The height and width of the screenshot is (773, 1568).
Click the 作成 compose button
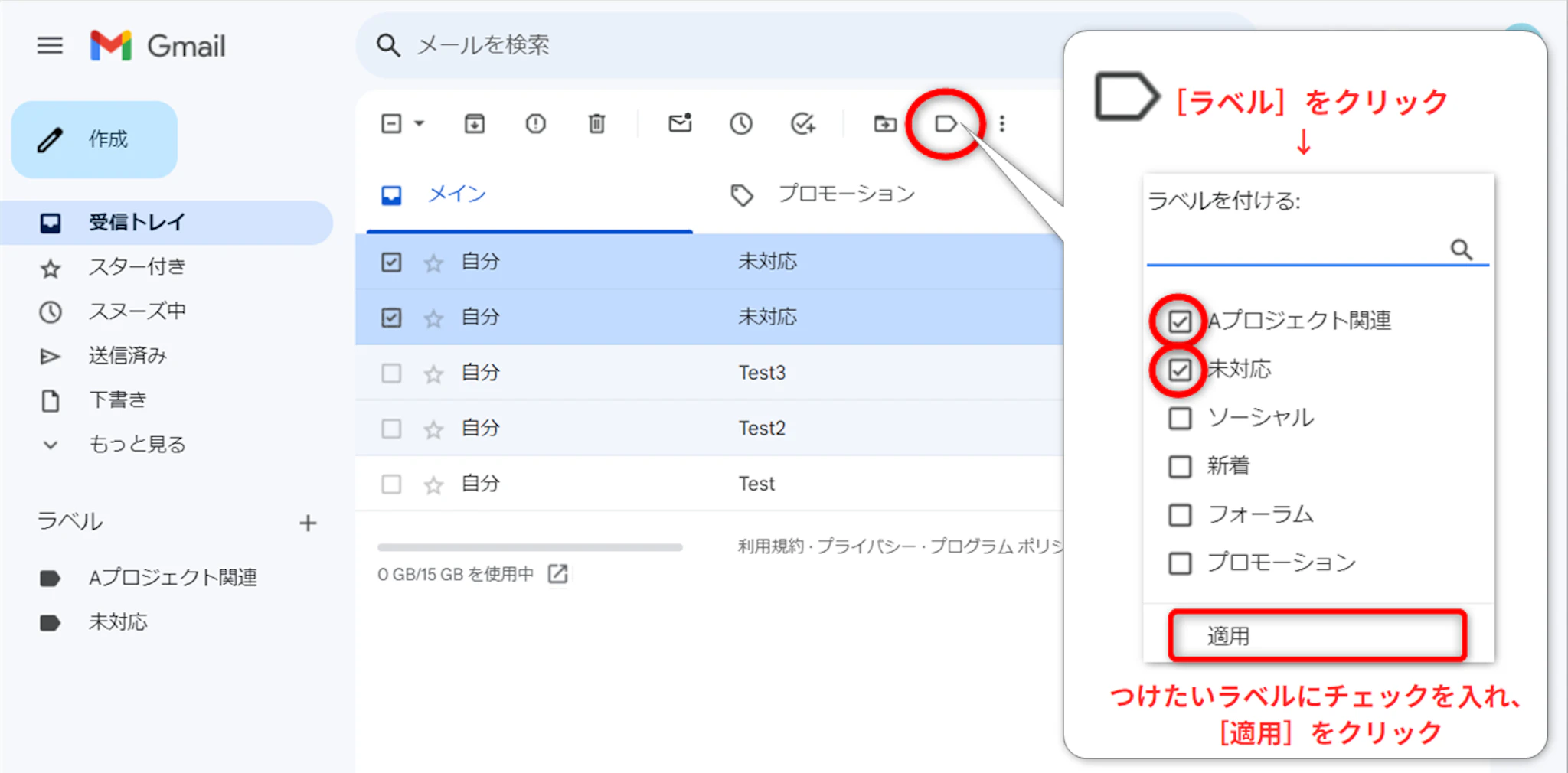(x=95, y=139)
